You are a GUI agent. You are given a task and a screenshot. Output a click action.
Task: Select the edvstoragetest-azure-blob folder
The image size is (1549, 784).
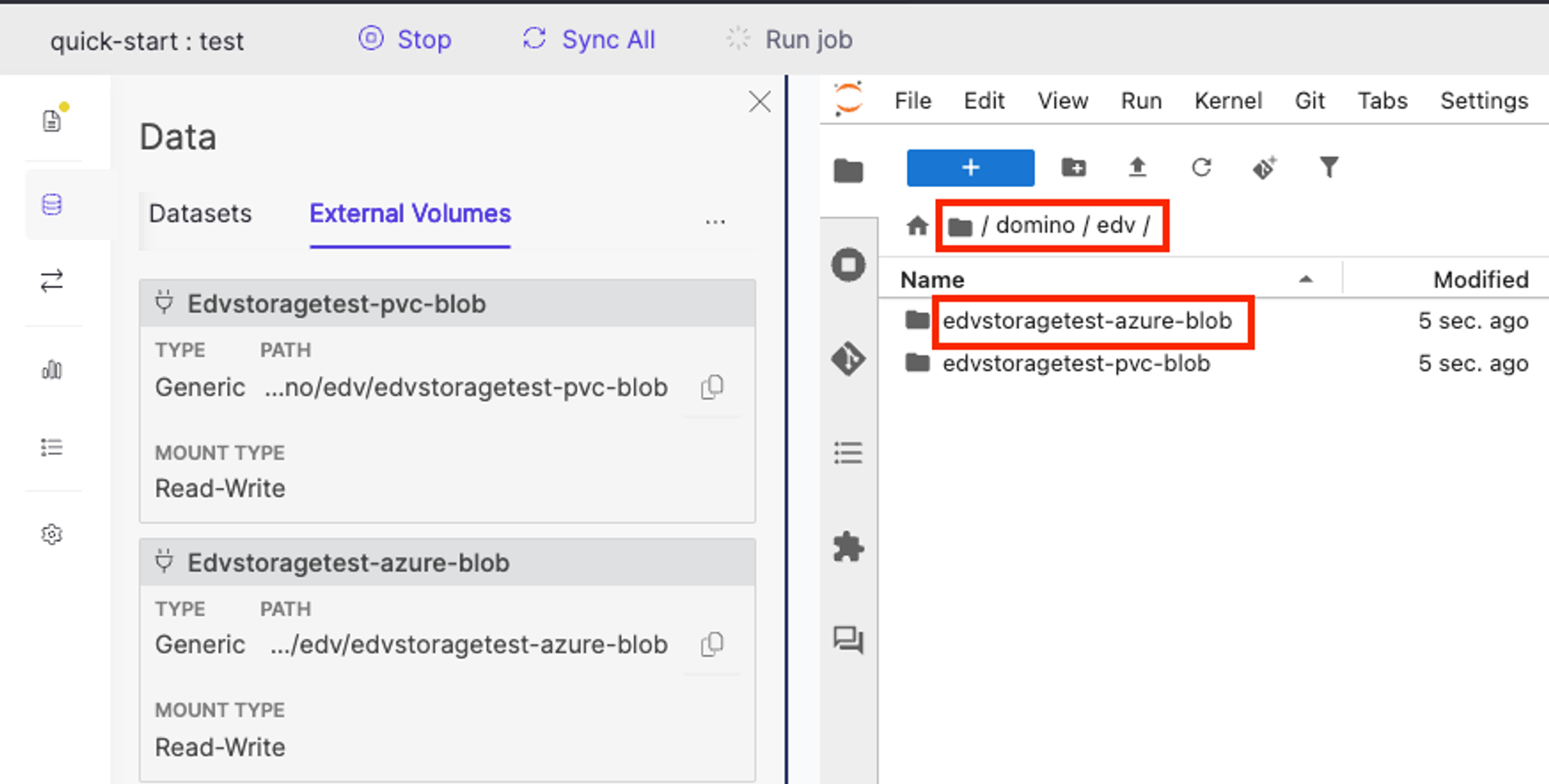1087,321
